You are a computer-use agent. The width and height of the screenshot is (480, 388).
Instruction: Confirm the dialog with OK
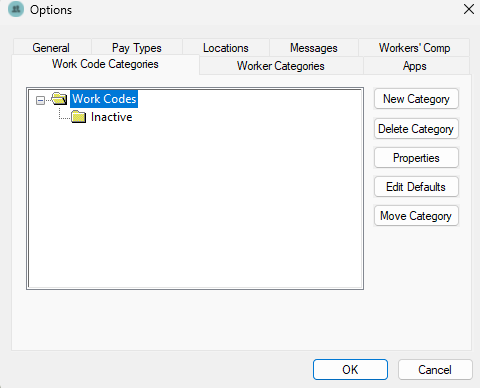(350, 369)
